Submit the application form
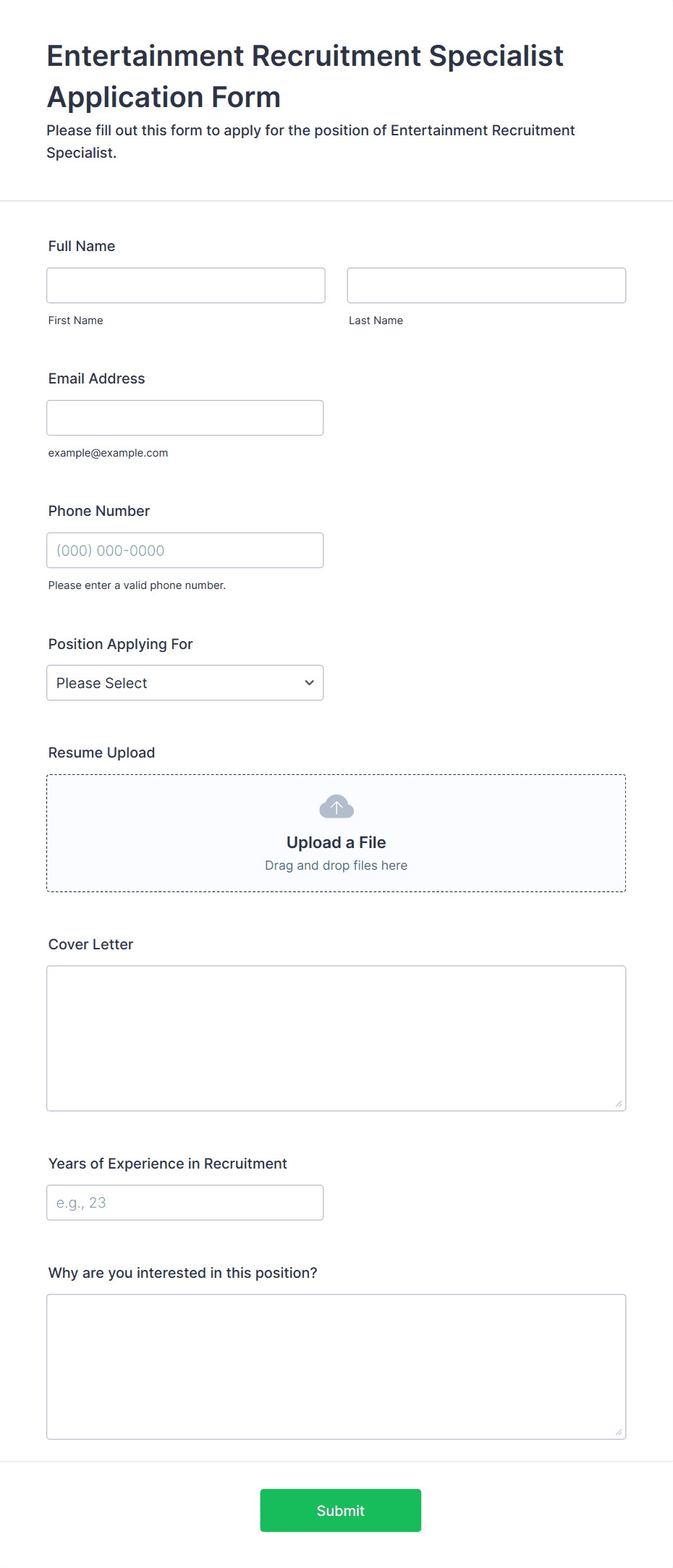 (341, 1510)
